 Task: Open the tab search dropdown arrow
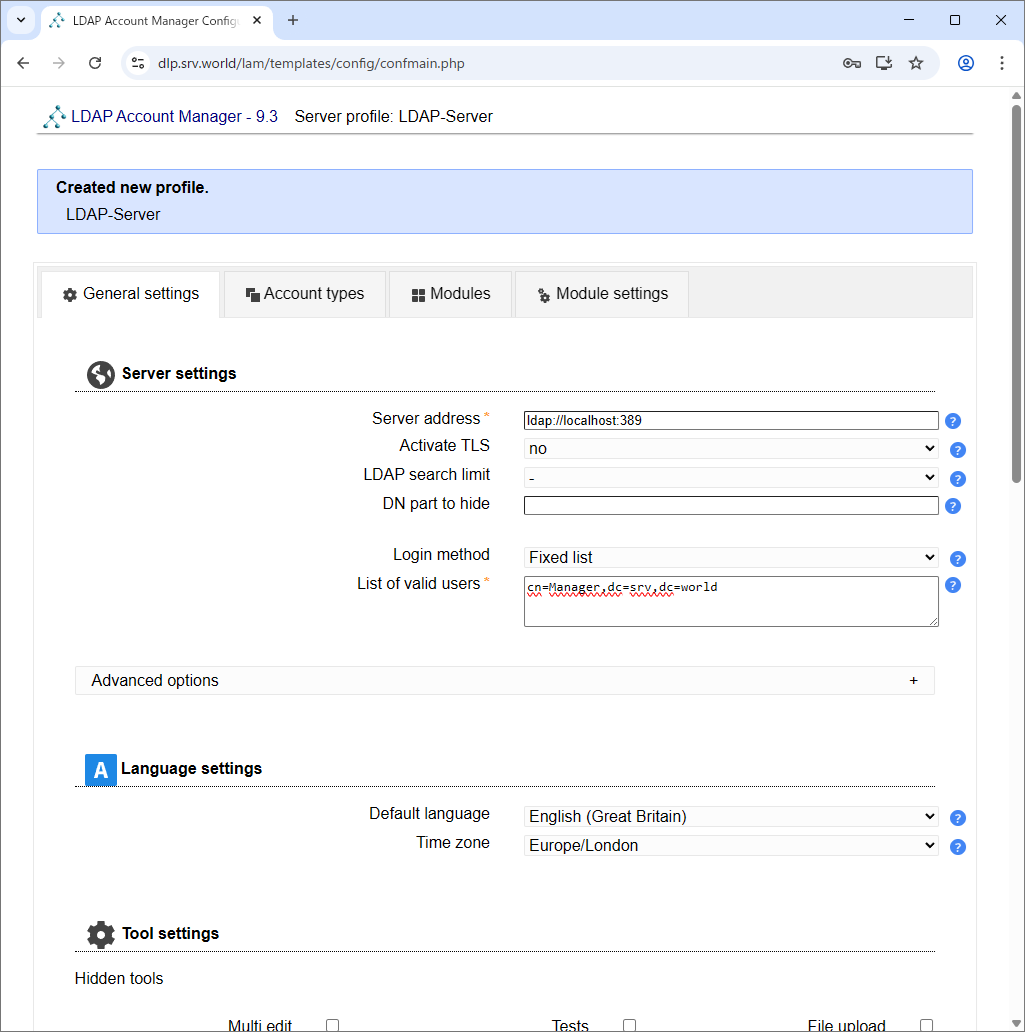21,20
